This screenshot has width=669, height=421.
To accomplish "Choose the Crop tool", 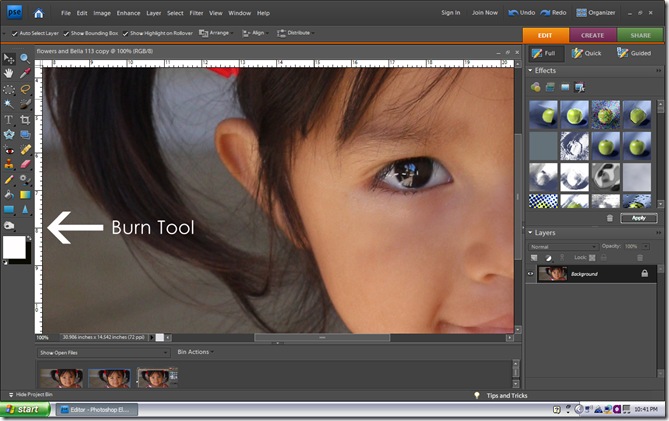I will [x=25, y=119].
